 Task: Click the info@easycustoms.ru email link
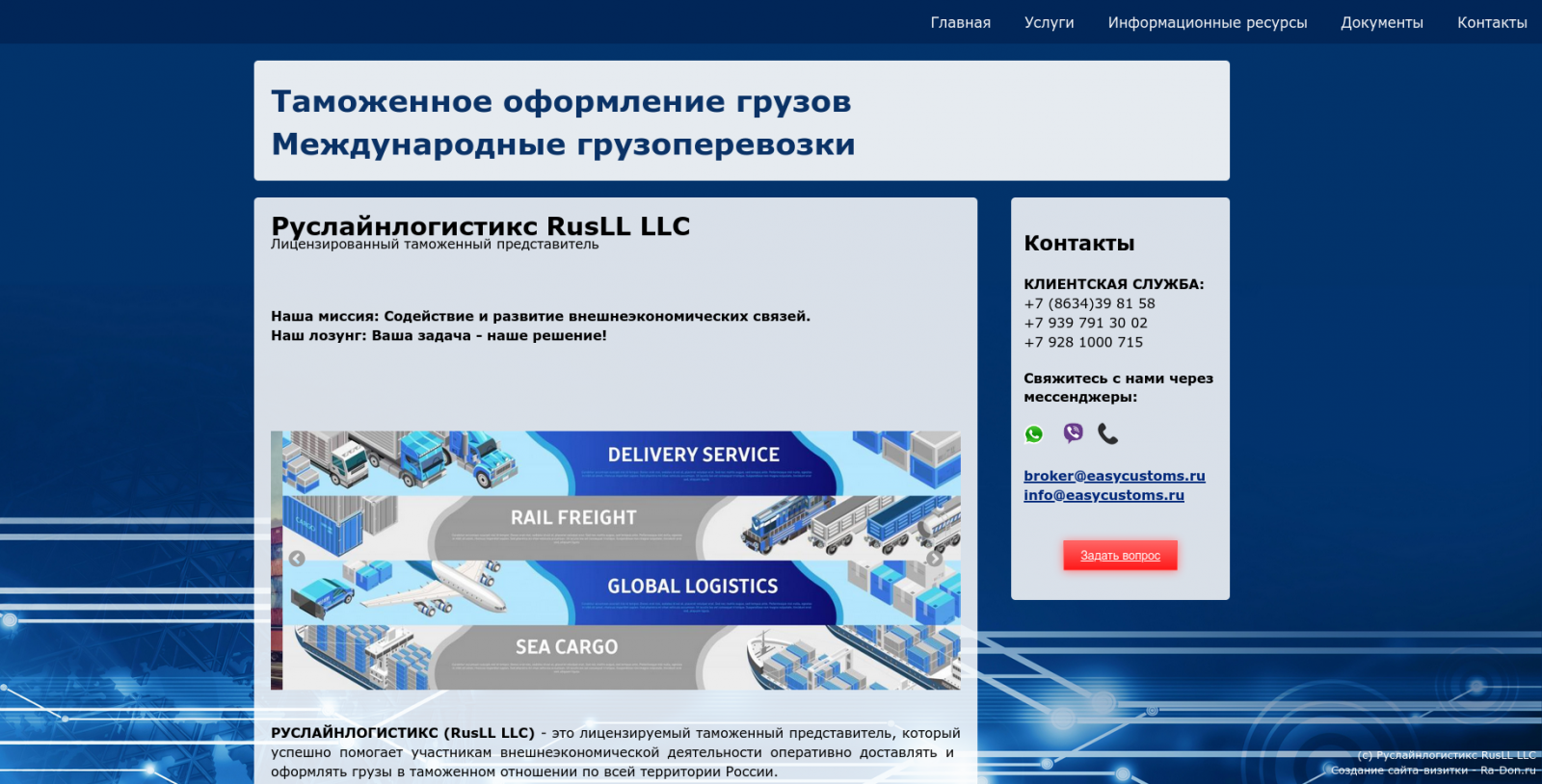pos(1103,495)
